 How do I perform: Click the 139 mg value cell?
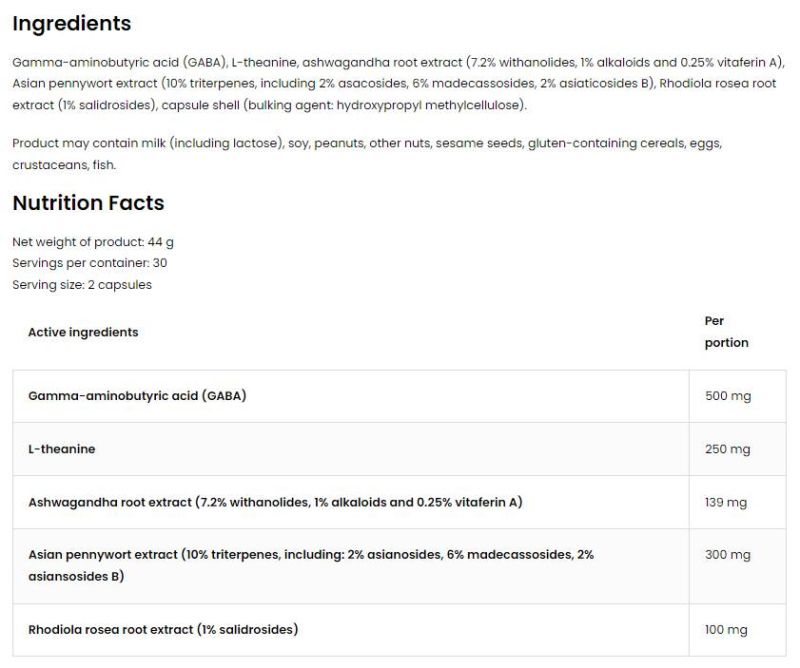point(727,502)
